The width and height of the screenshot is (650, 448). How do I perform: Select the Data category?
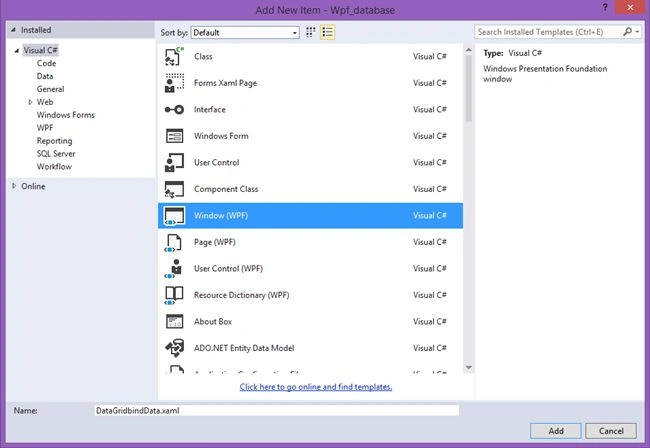click(x=45, y=76)
